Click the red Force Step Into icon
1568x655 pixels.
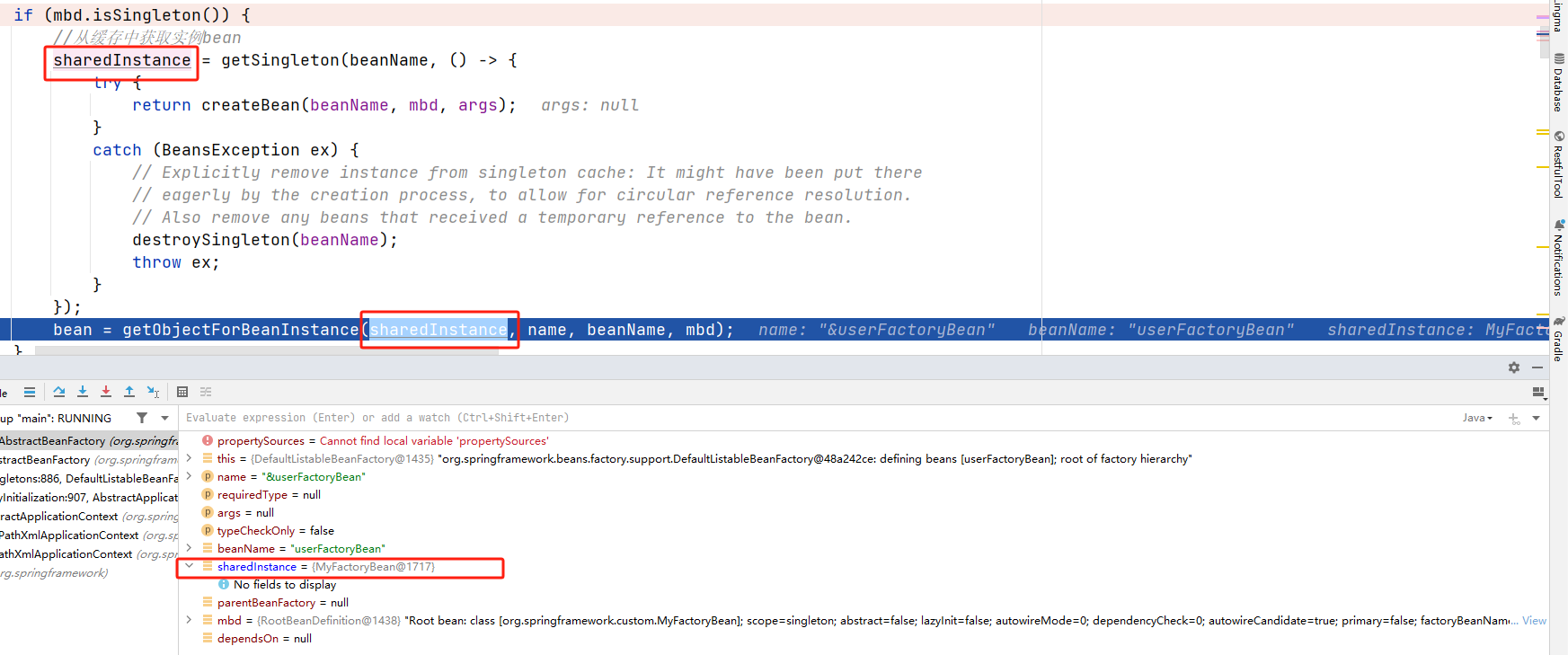106,392
